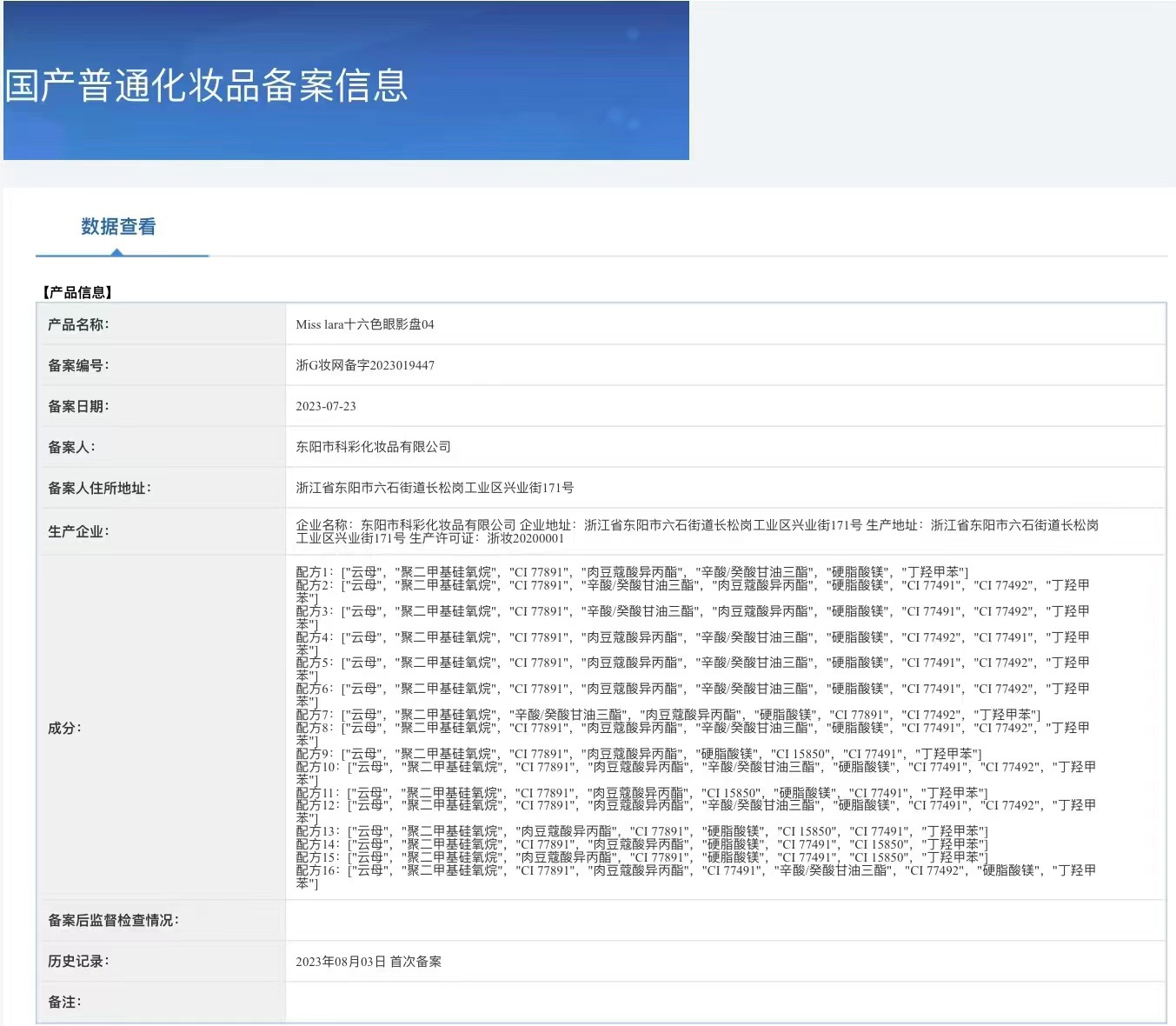
Task: Select the 配方12 ingredient line
Action: point(695,811)
